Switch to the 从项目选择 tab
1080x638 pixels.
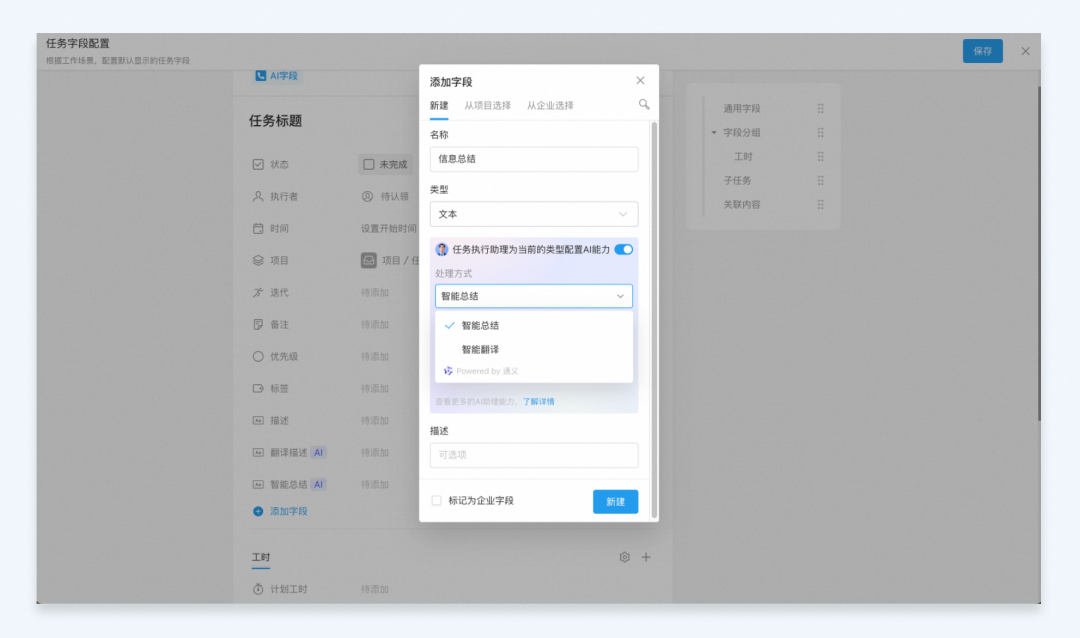click(488, 105)
